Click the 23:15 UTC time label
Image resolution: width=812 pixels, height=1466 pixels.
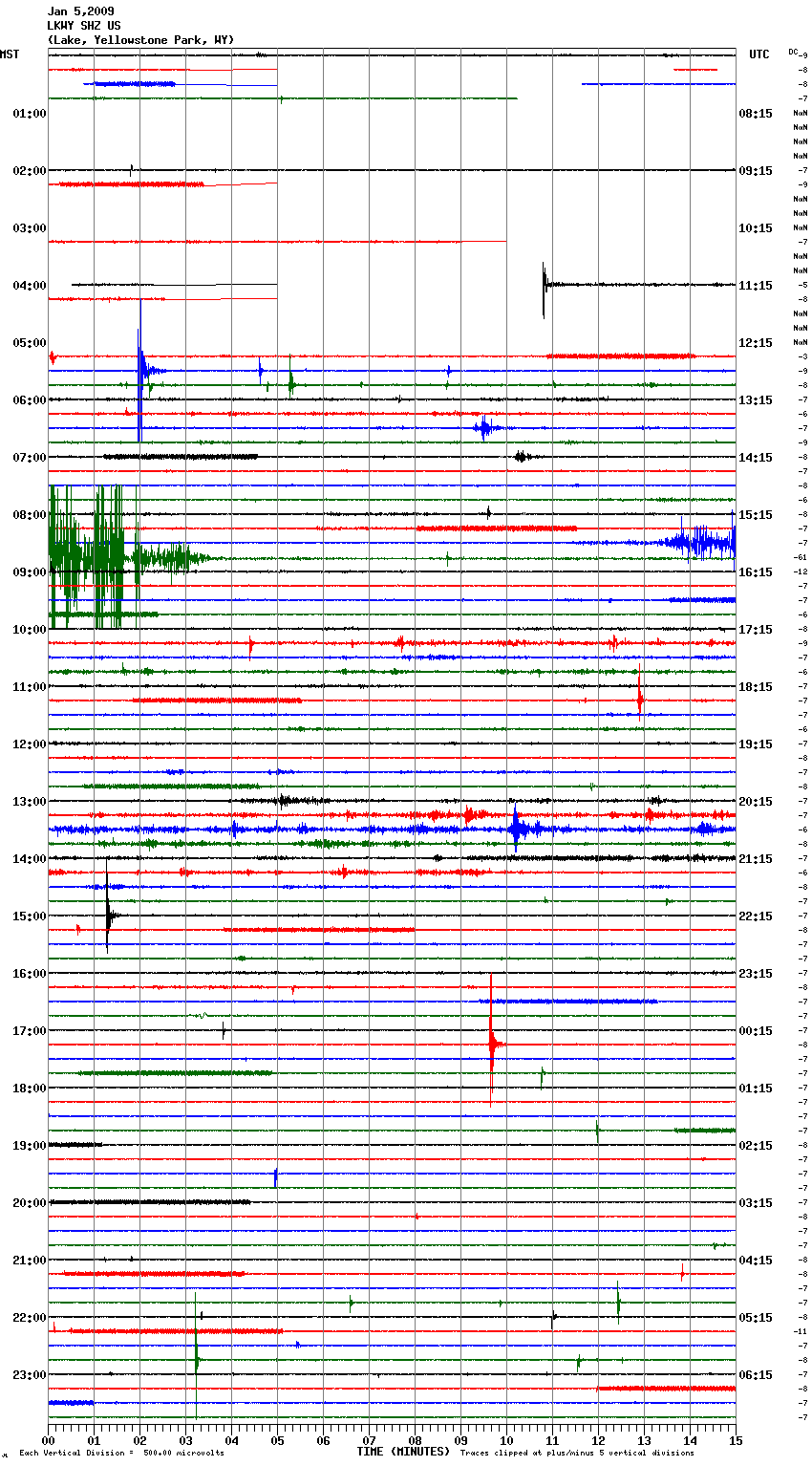(756, 974)
